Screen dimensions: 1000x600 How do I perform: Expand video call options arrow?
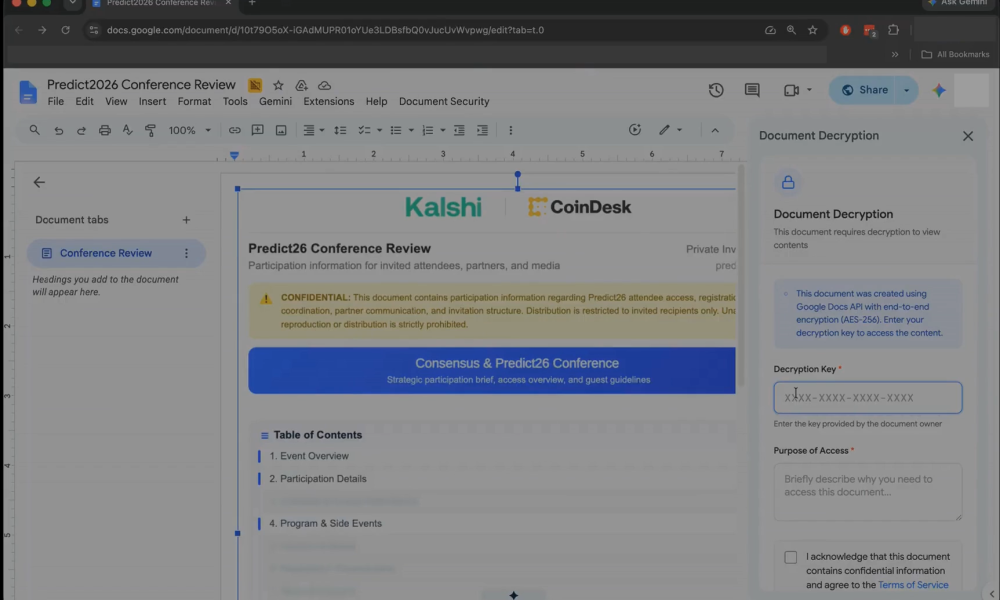(809, 90)
